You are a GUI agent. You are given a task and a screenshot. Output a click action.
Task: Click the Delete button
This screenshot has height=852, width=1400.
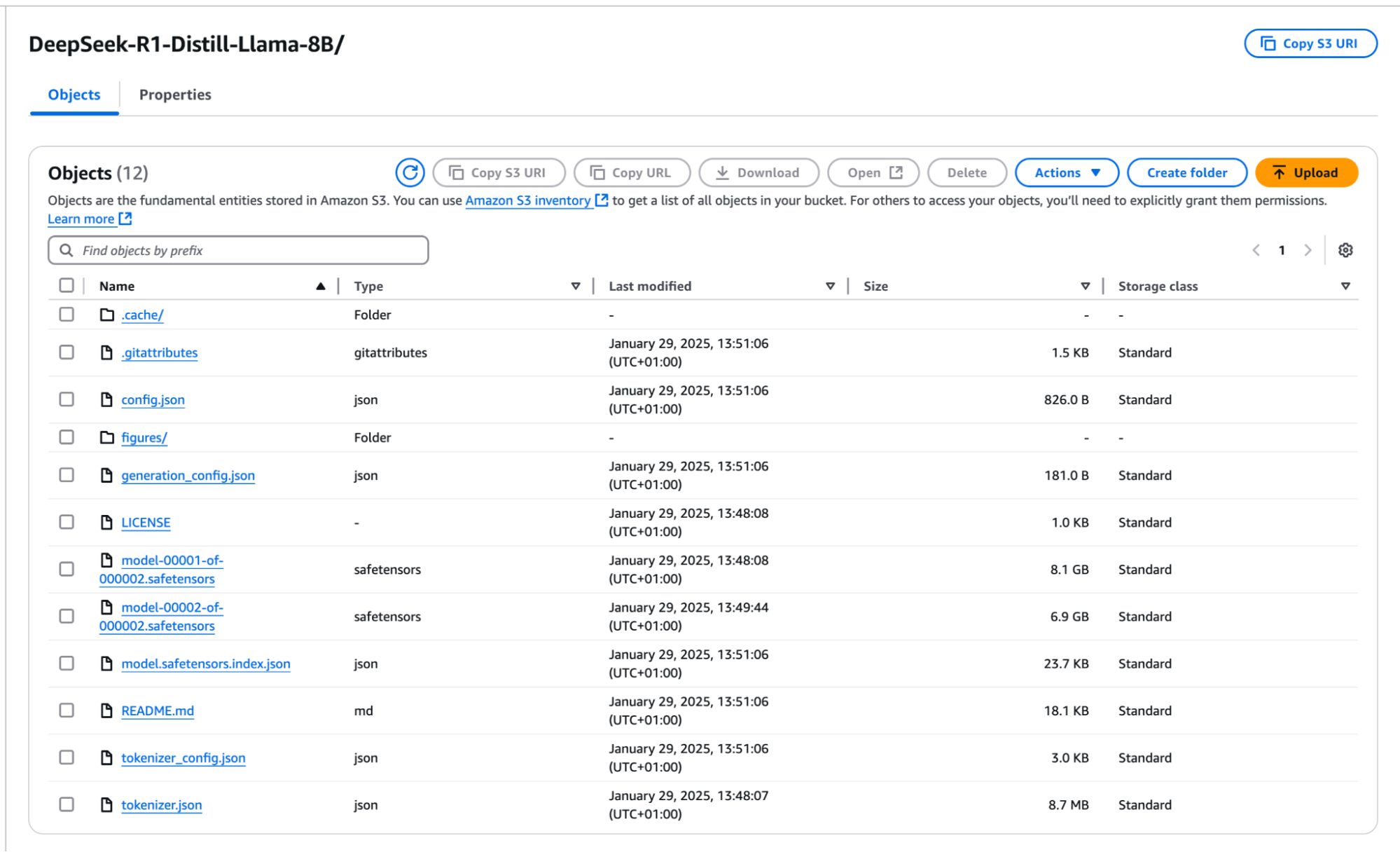(967, 172)
